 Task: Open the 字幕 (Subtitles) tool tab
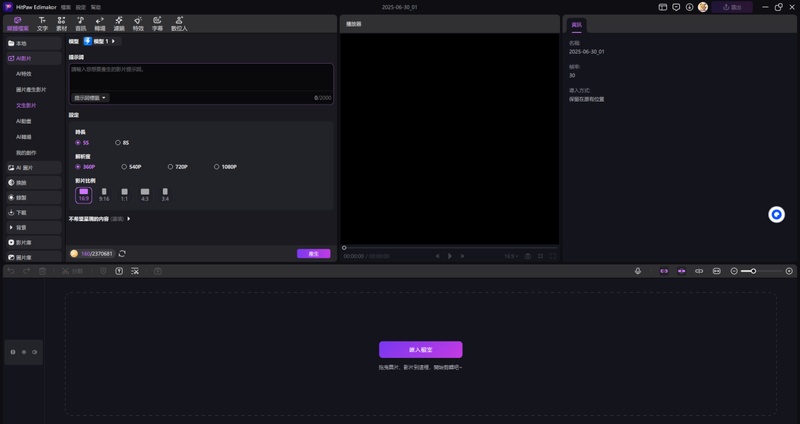[x=157, y=23]
